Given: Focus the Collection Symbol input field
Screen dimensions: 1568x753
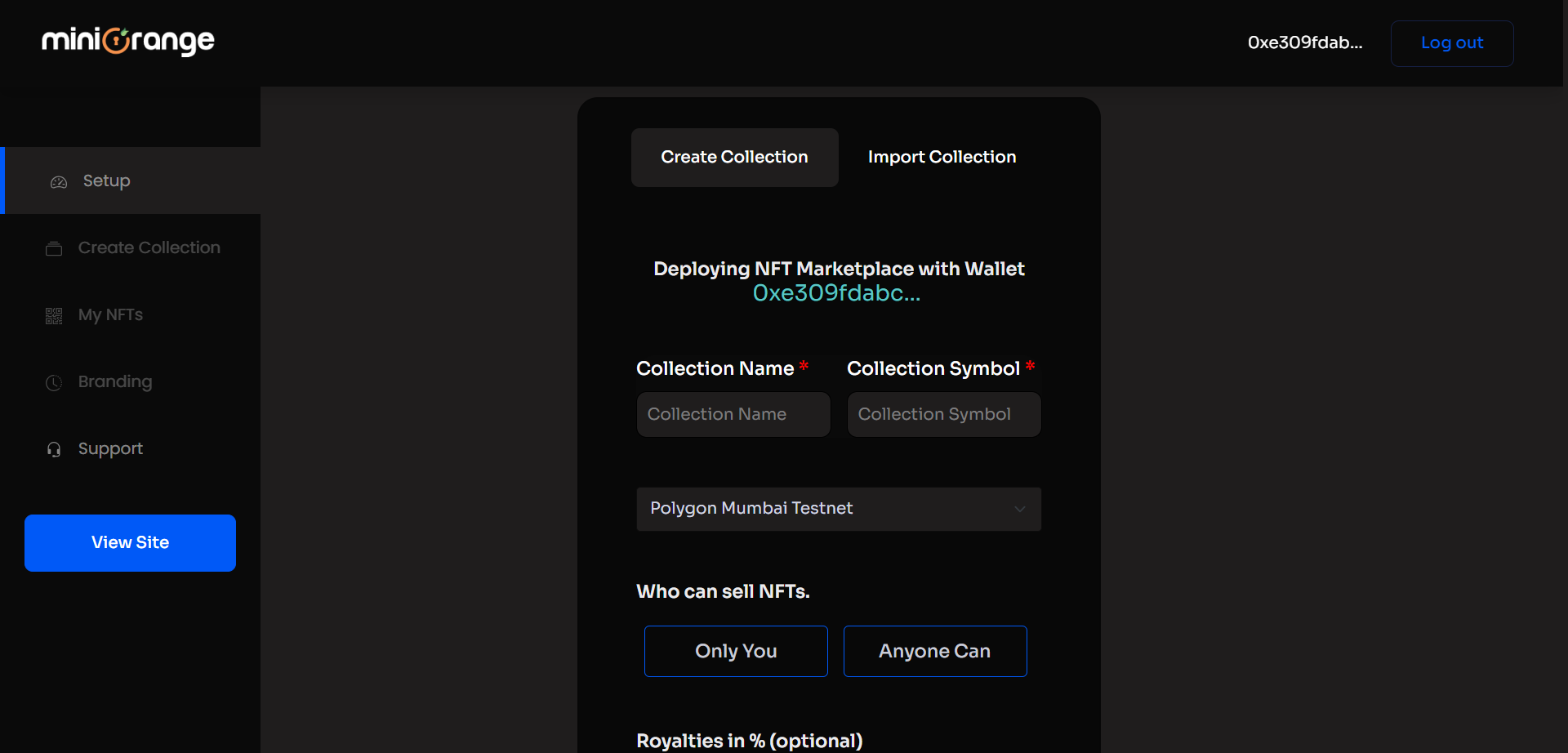Looking at the screenshot, I should (944, 414).
